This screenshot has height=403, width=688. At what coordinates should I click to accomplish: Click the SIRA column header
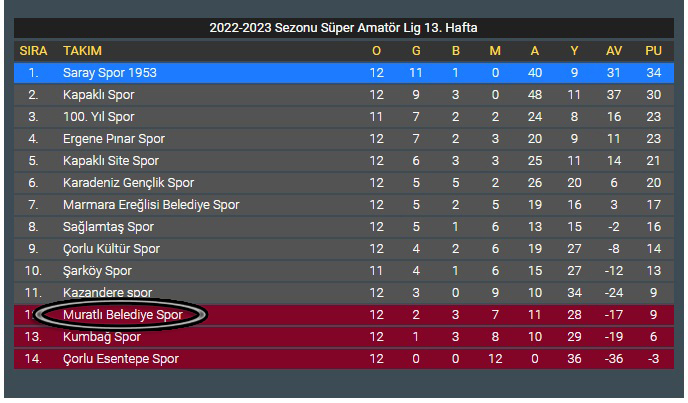(x=33, y=51)
